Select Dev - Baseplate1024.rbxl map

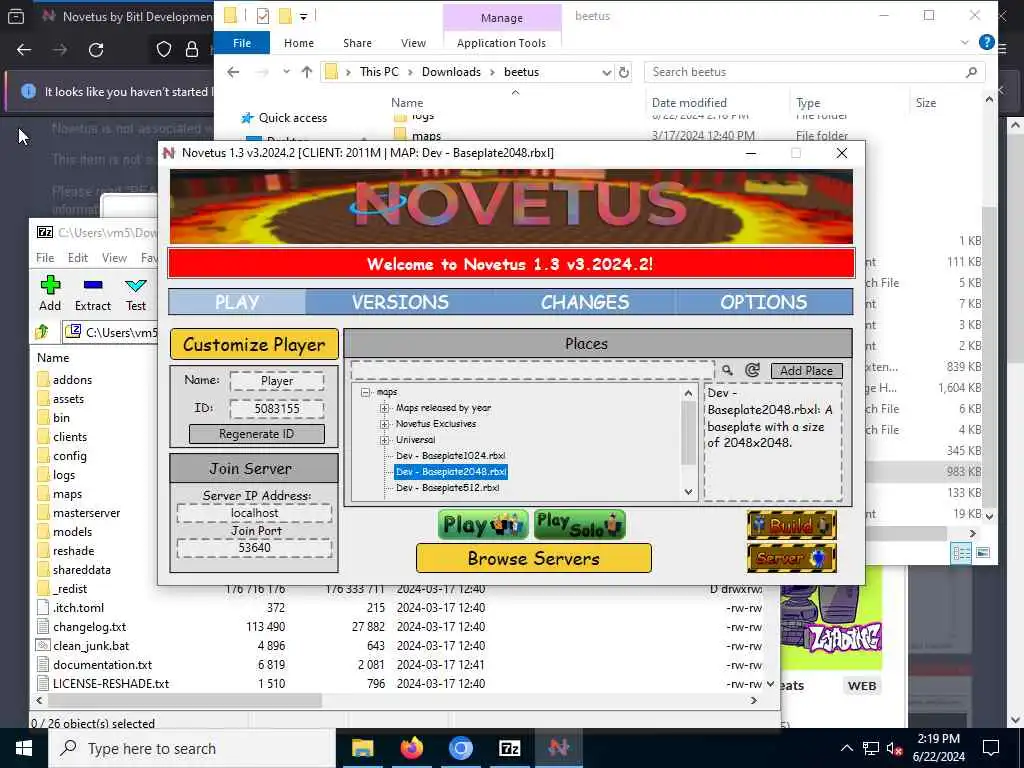point(451,455)
